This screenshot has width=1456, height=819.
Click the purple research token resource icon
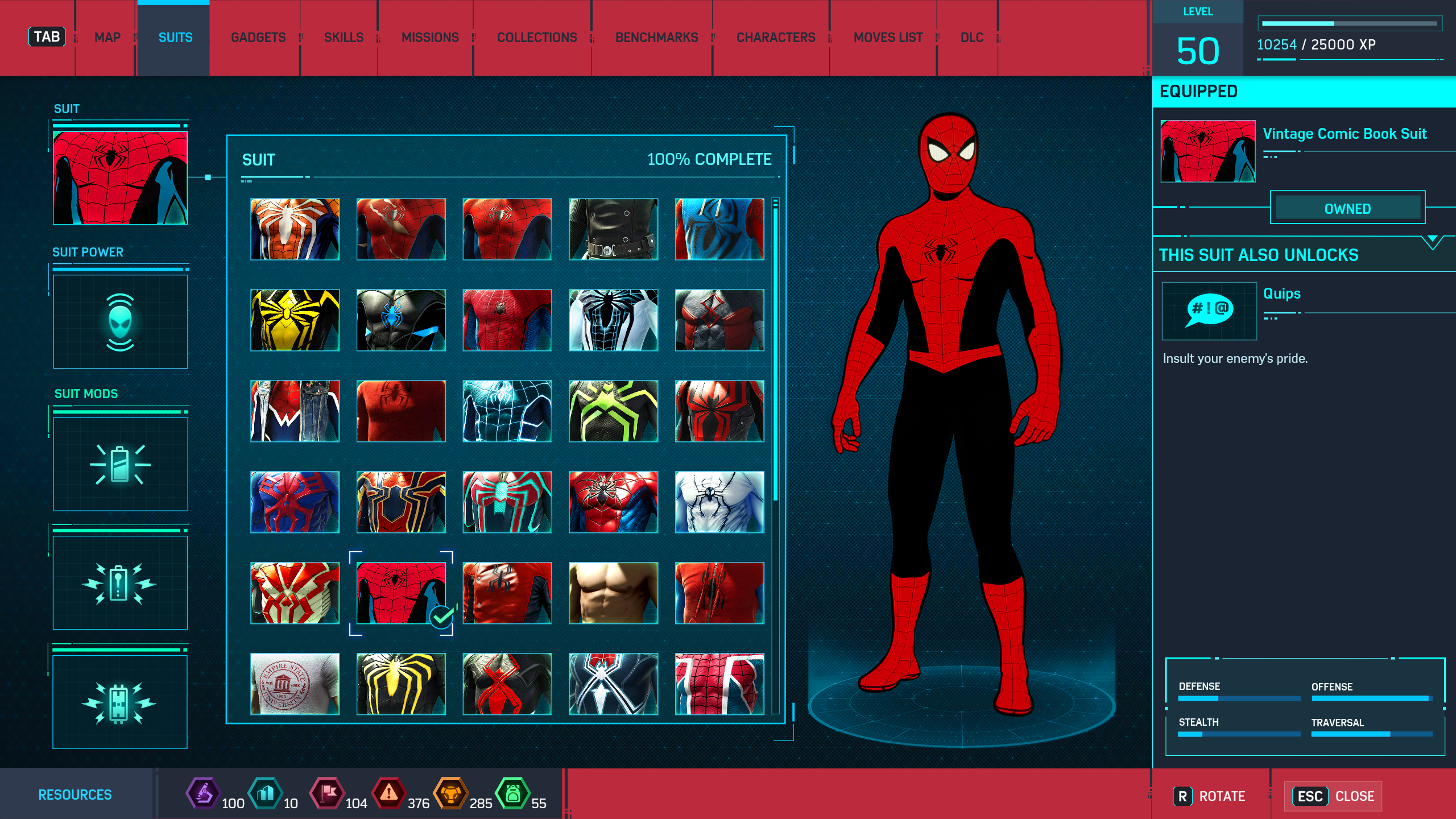[x=203, y=793]
